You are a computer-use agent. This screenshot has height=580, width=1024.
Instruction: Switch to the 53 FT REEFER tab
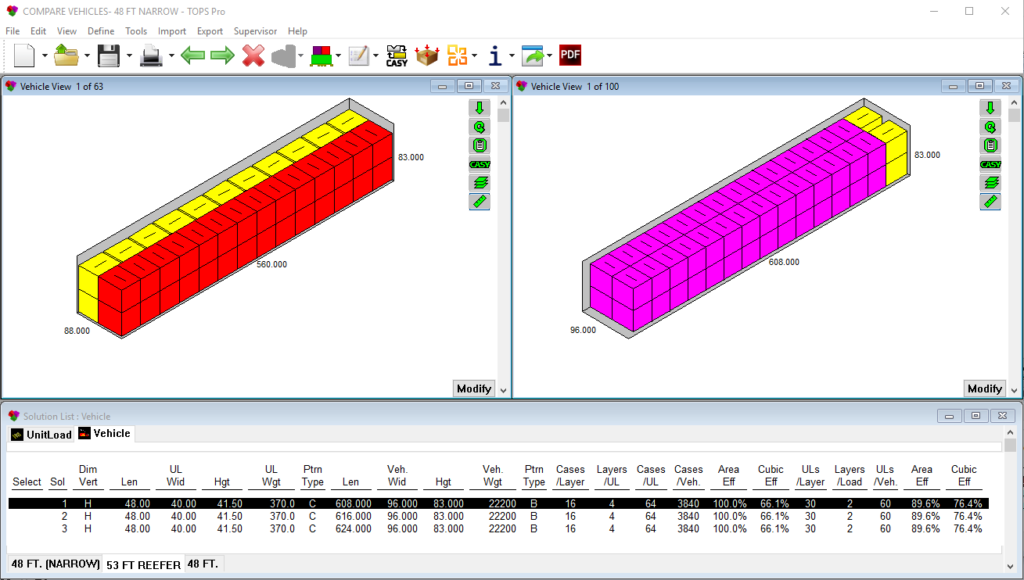(x=143, y=564)
